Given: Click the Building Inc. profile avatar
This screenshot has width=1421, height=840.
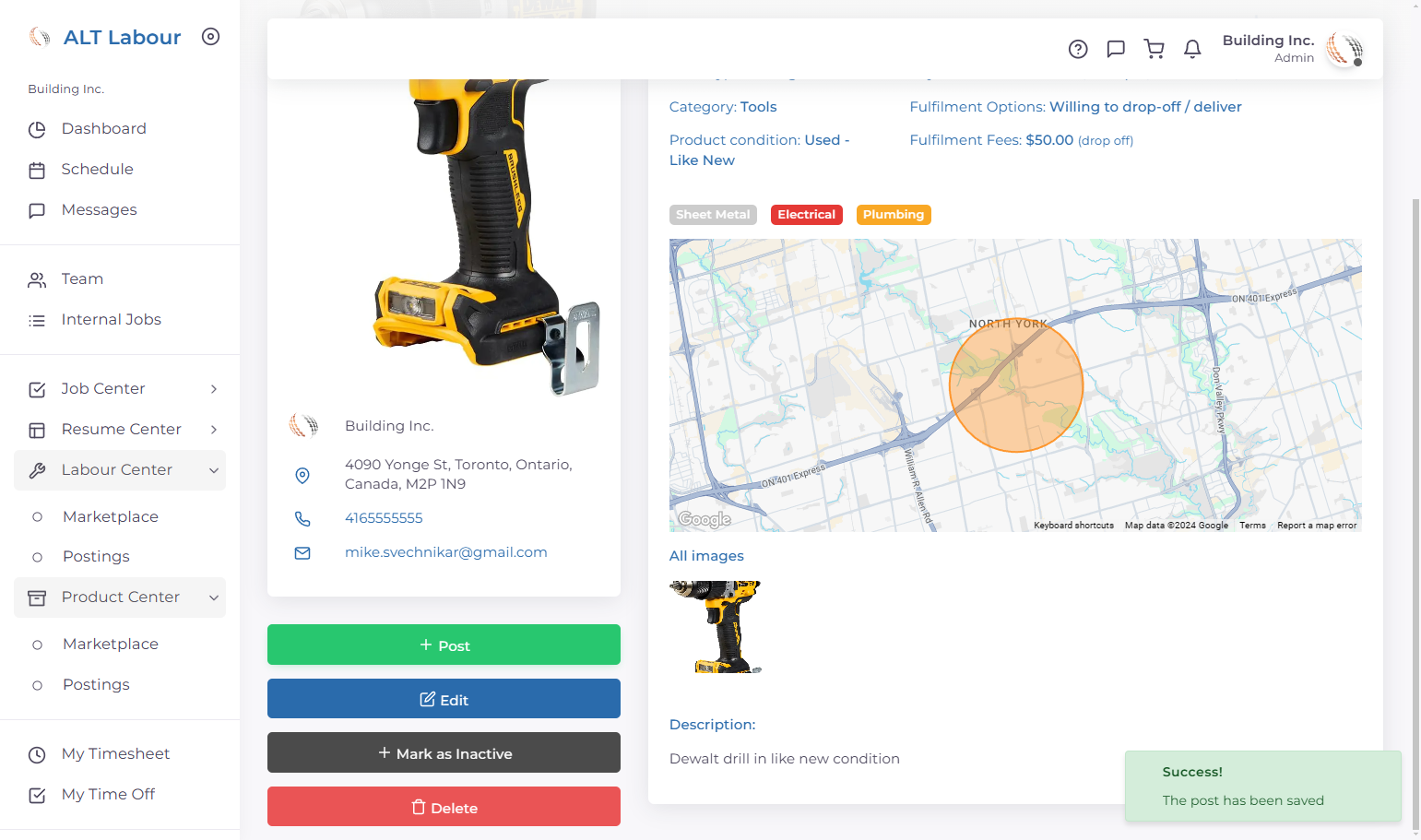Looking at the screenshot, I should point(1344,49).
